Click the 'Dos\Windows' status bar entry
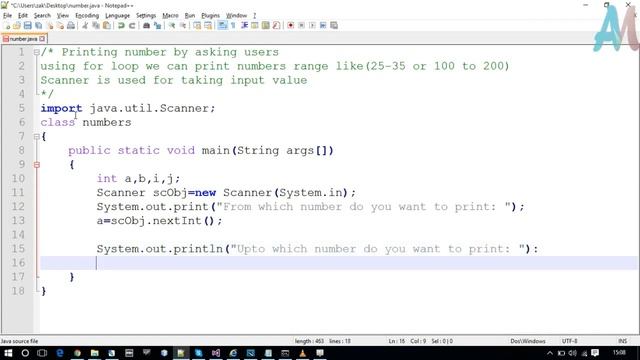This screenshot has height=360, width=640. (528, 341)
